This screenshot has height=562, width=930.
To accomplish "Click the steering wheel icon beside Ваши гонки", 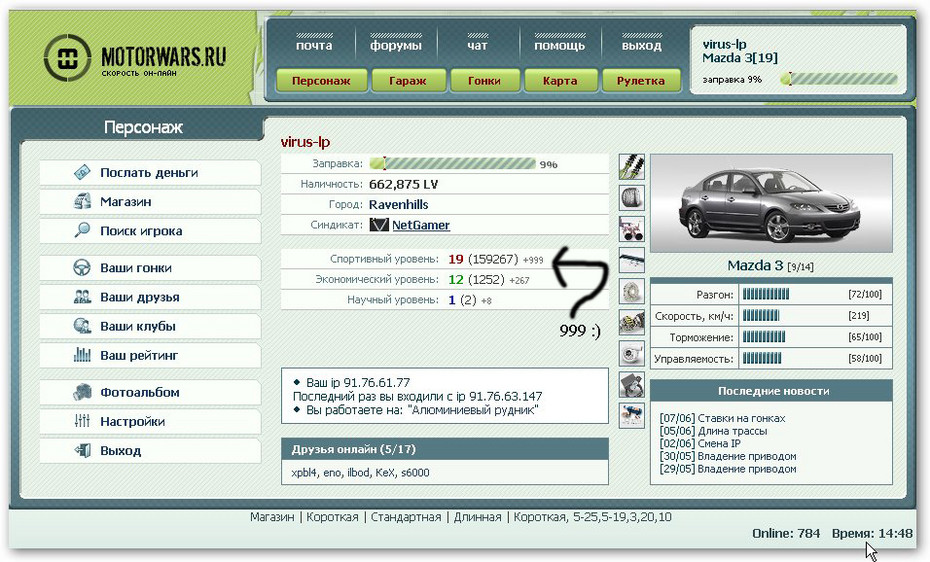I will (x=82, y=268).
